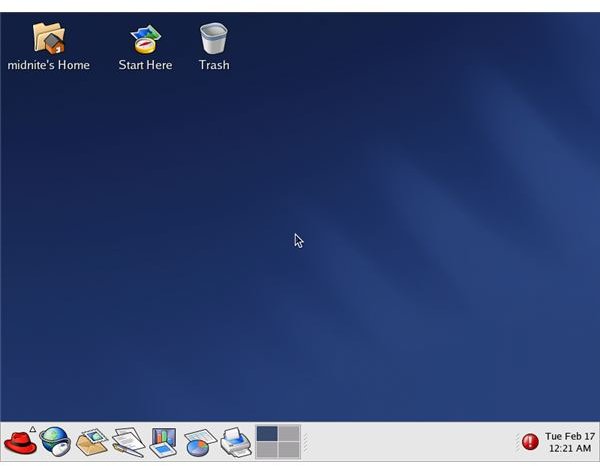Expand the arrow above the red hat
Image resolution: width=600 pixels, height=466 pixels.
[33, 429]
